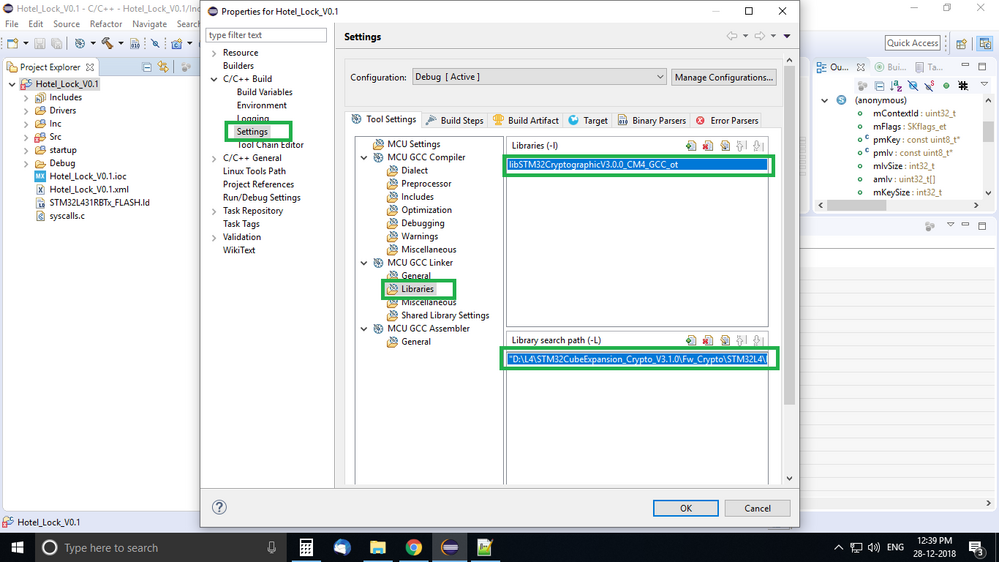This screenshot has width=999, height=562.
Task: Click the OK button
Action: (686, 508)
